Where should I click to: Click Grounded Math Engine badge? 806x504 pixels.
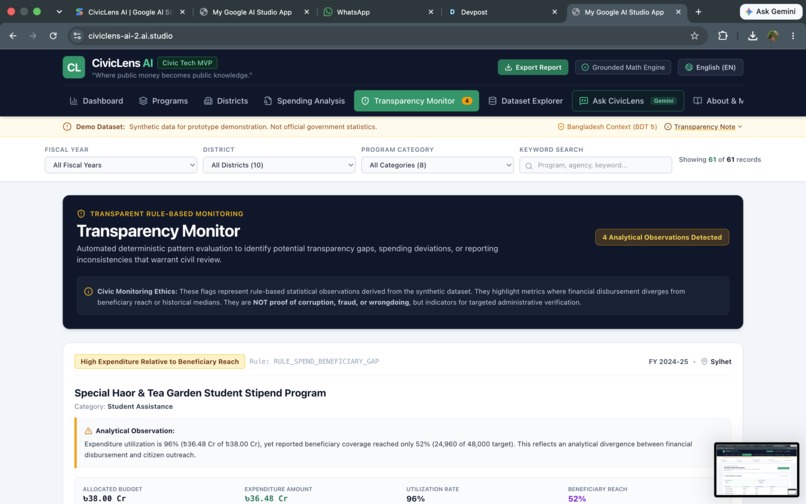(622, 67)
